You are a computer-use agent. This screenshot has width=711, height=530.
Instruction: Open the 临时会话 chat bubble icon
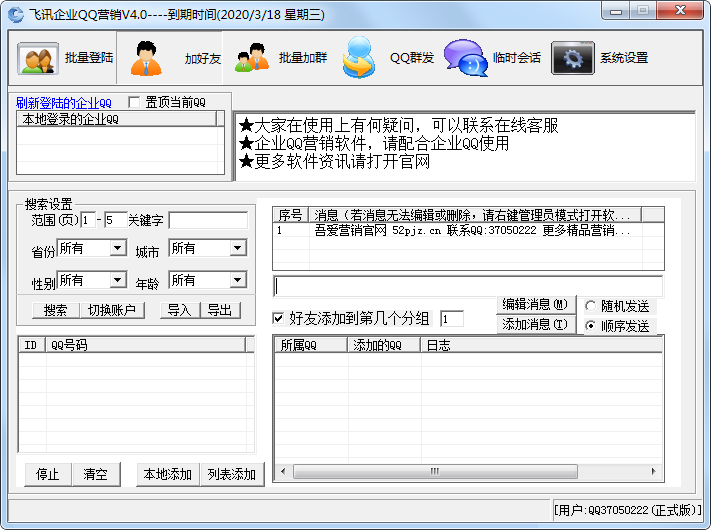pos(464,58)
